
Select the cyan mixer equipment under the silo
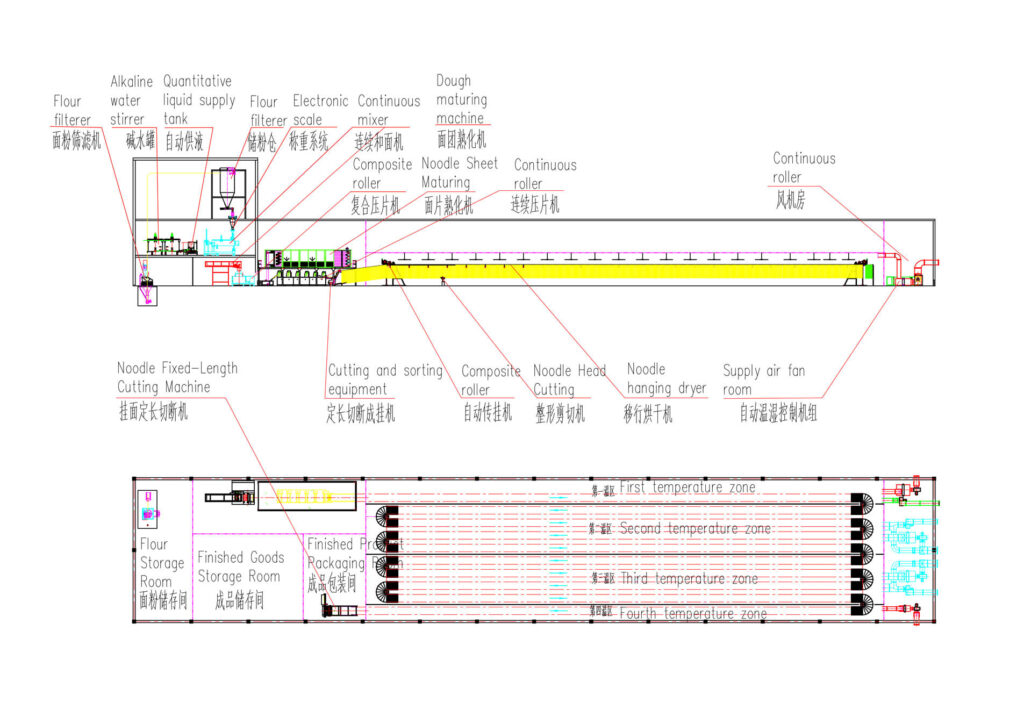[221, 243]
